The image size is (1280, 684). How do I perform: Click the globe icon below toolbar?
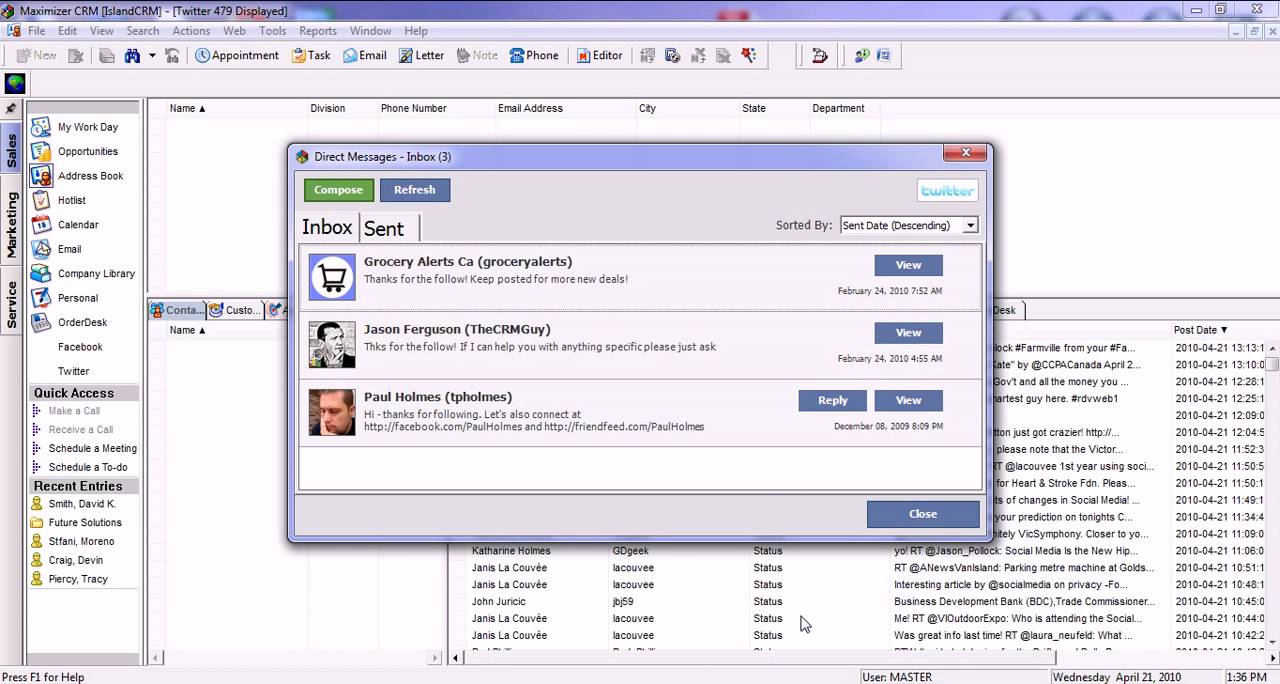point(15,83)
